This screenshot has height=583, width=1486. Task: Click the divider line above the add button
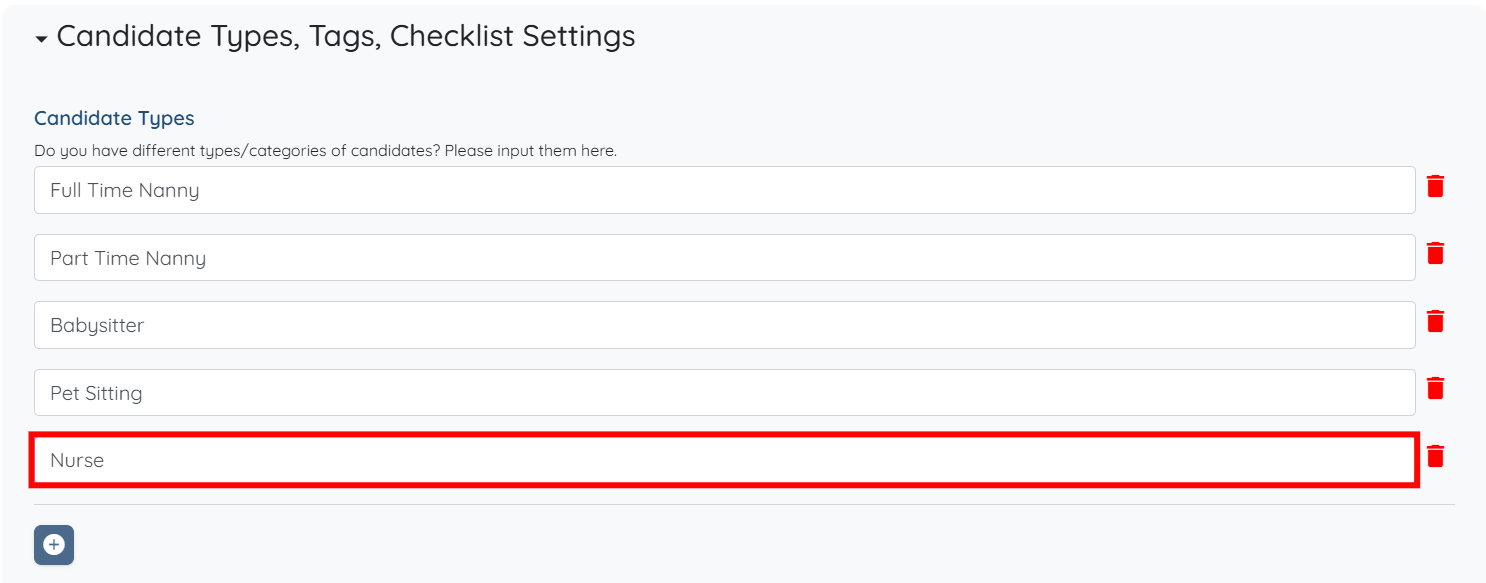744,504
